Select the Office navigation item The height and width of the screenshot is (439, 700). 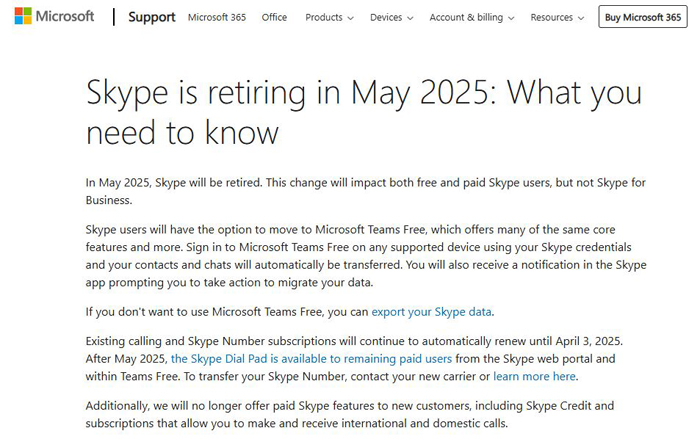coord(274,17)
